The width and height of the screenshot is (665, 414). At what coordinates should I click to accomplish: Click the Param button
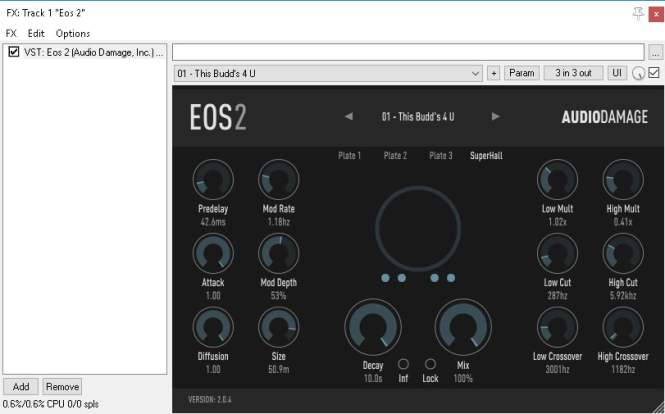point(522,73)
